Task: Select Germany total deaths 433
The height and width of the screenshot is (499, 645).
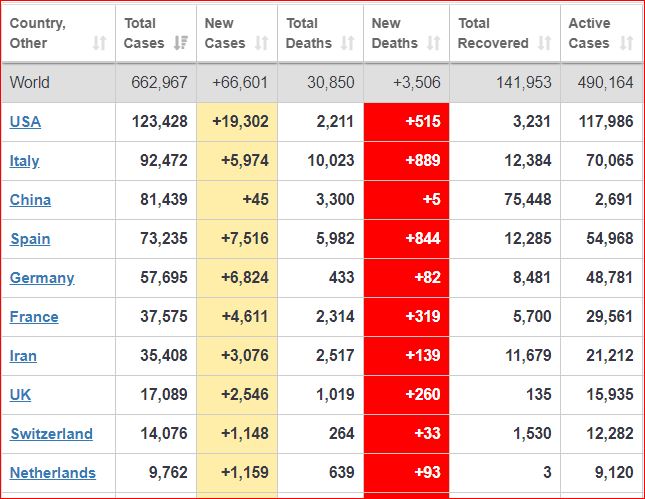Action: click(341, 278)
